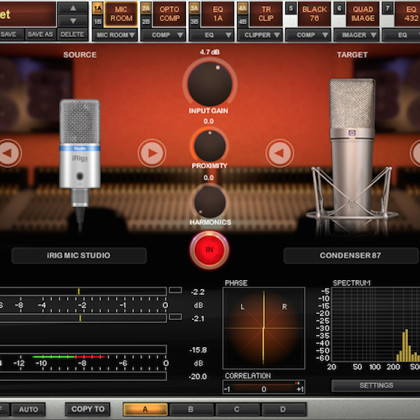Click the COPY TO button
This screenshot has width=420, height=420.
tap(88, 409)
